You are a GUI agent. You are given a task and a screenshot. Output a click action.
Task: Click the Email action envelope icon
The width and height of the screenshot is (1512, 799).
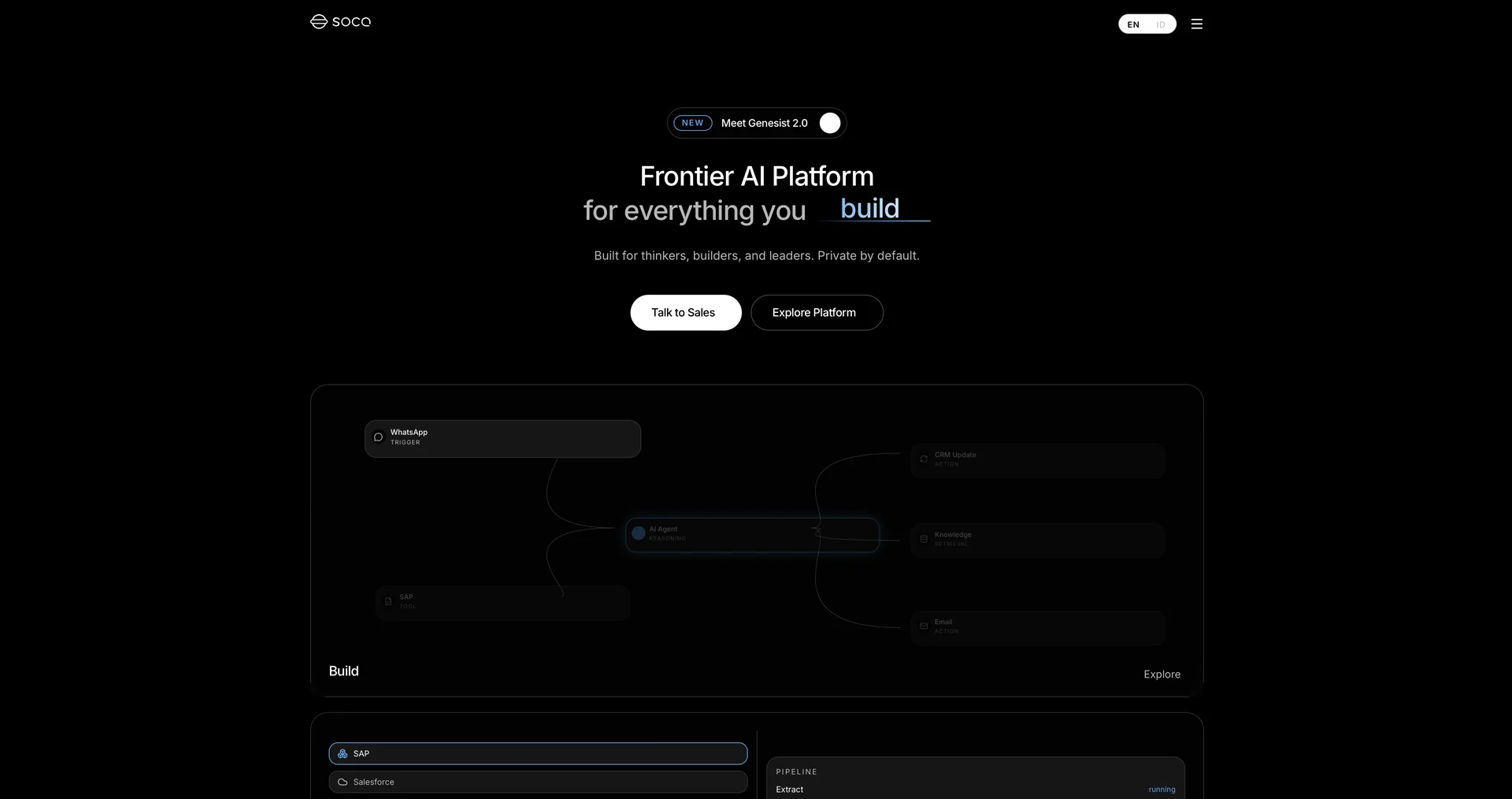(924, 626)
